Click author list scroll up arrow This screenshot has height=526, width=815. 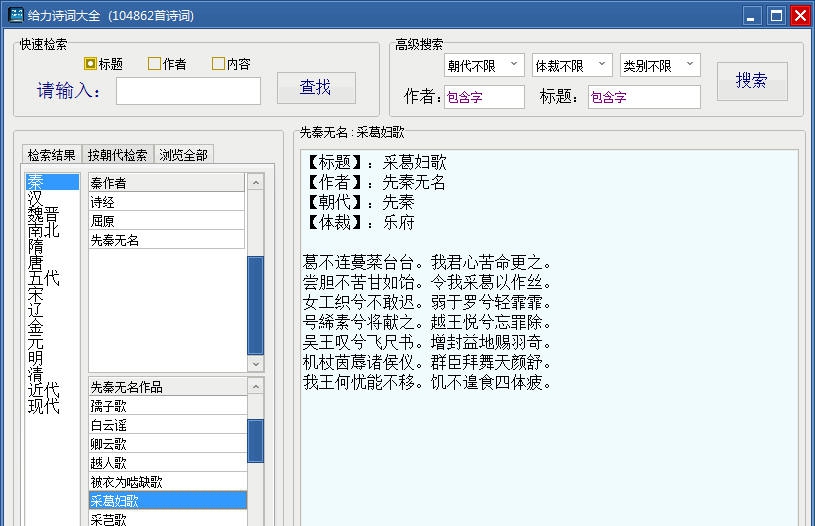(255, 182)
